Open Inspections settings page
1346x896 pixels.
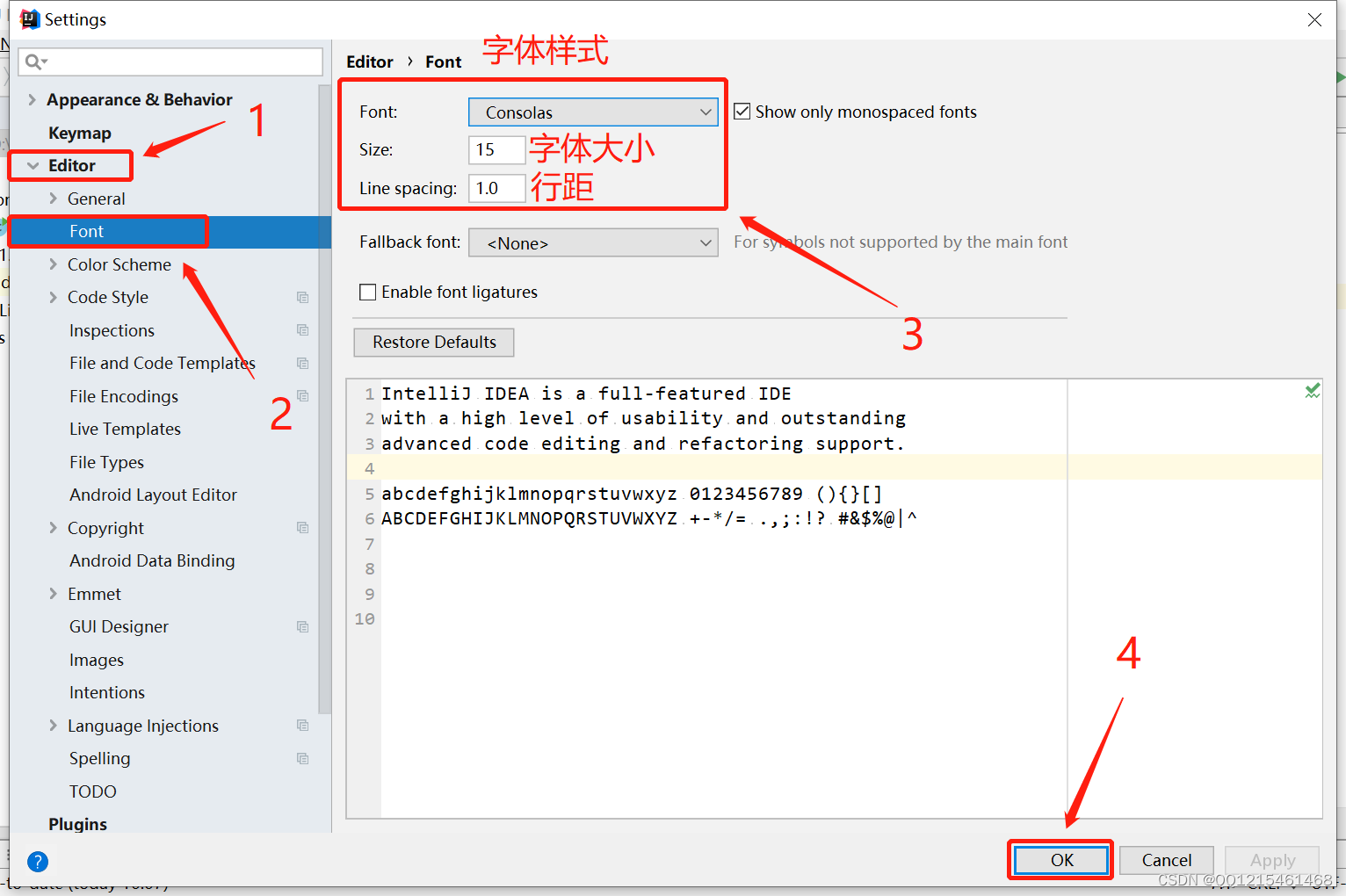[112, 330]
